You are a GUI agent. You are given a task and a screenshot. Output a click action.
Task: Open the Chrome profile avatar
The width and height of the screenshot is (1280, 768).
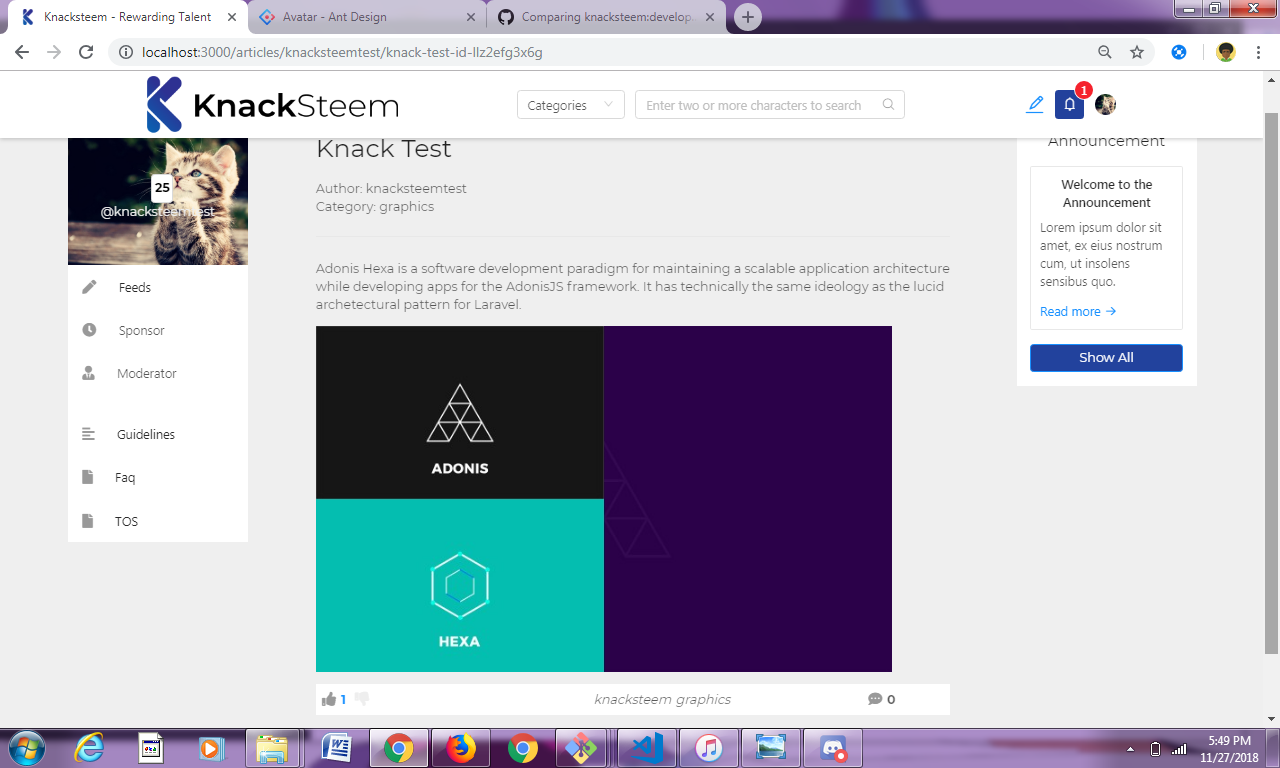pos(1226,52)
